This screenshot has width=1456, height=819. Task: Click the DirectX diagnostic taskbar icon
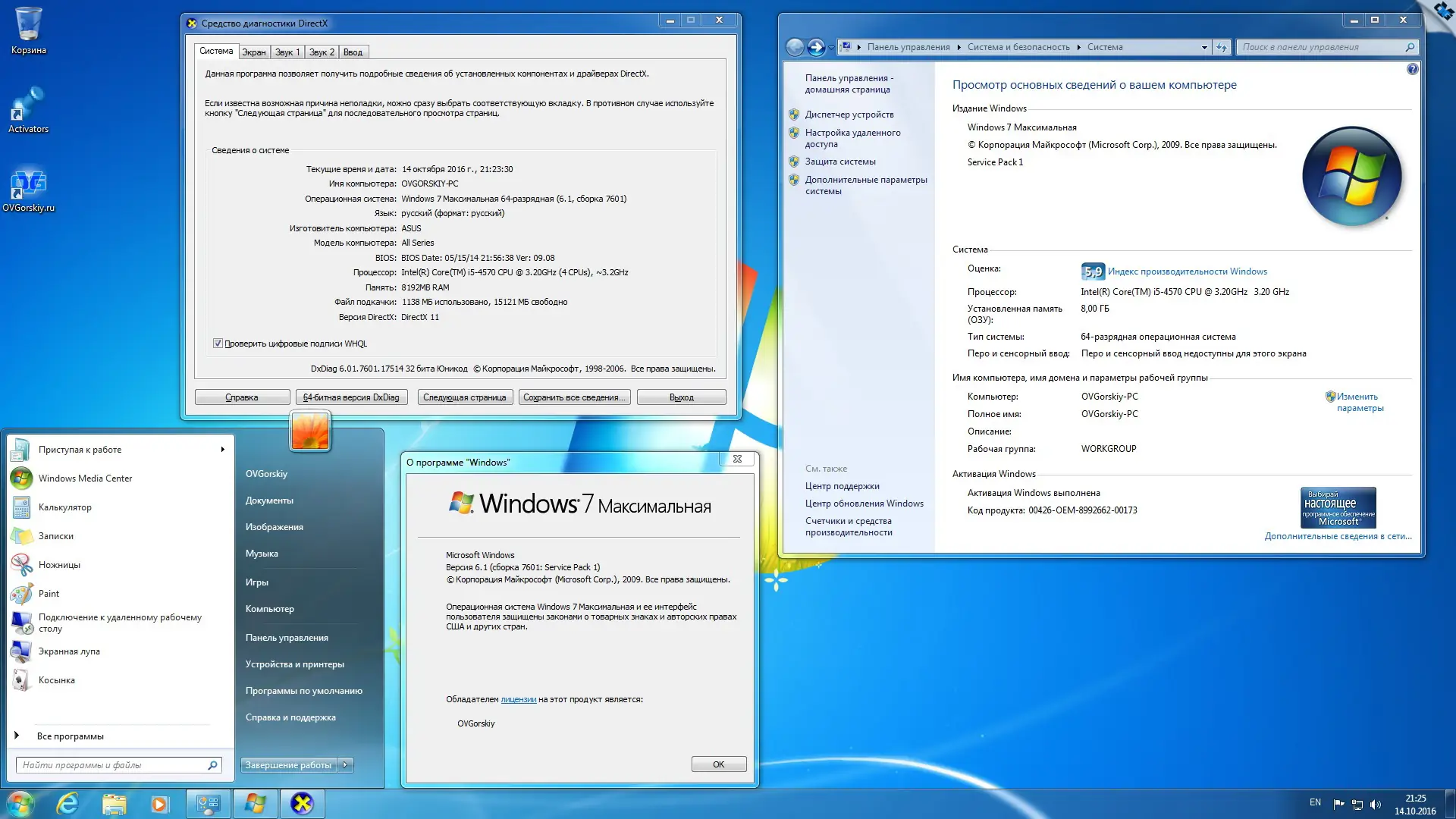click(x=302, y=804)
